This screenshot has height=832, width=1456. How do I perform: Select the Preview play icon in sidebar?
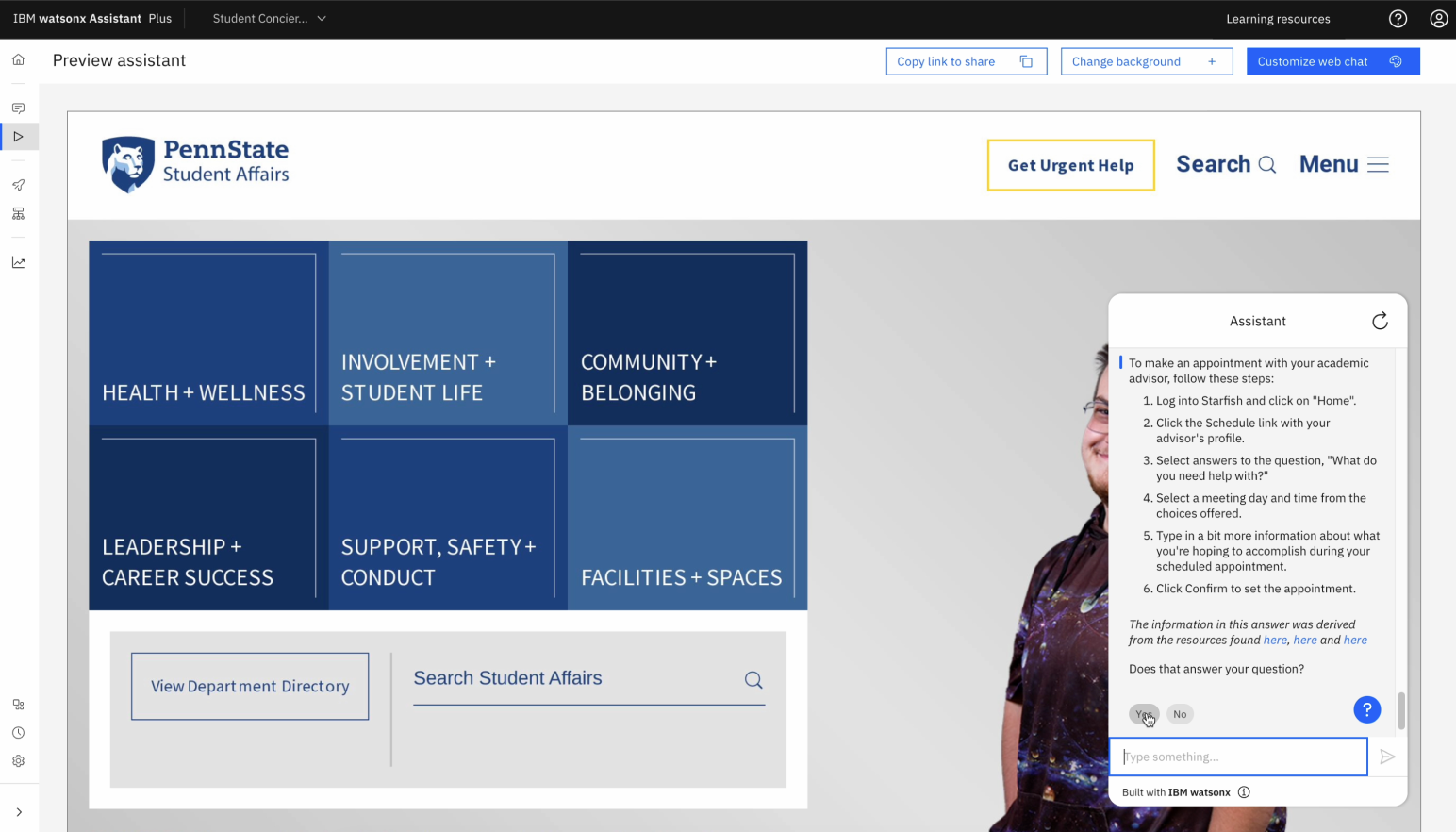[18, 137]
